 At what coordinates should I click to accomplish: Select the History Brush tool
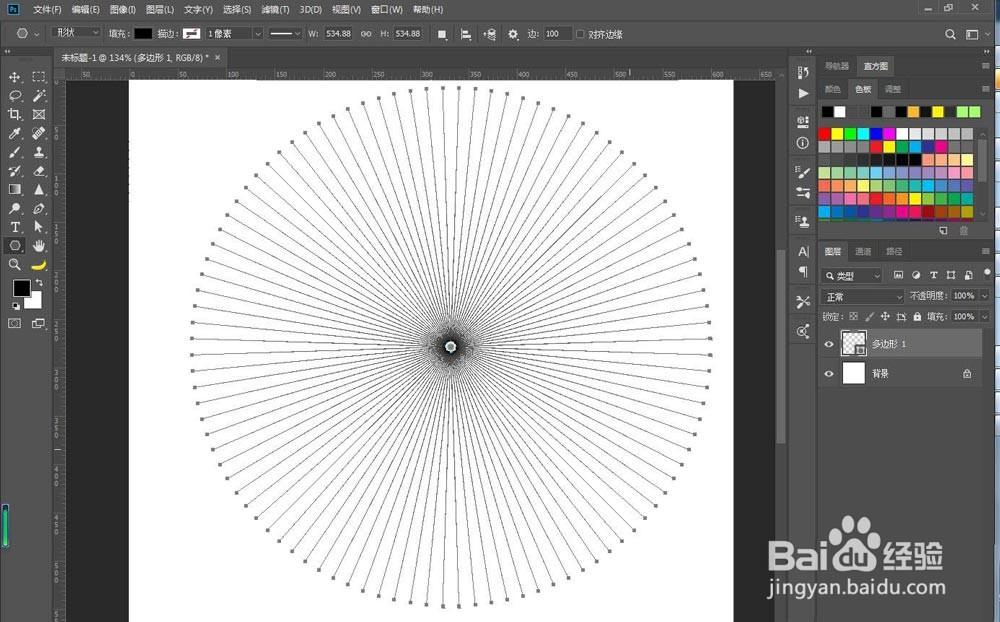[x=15, y=170]
